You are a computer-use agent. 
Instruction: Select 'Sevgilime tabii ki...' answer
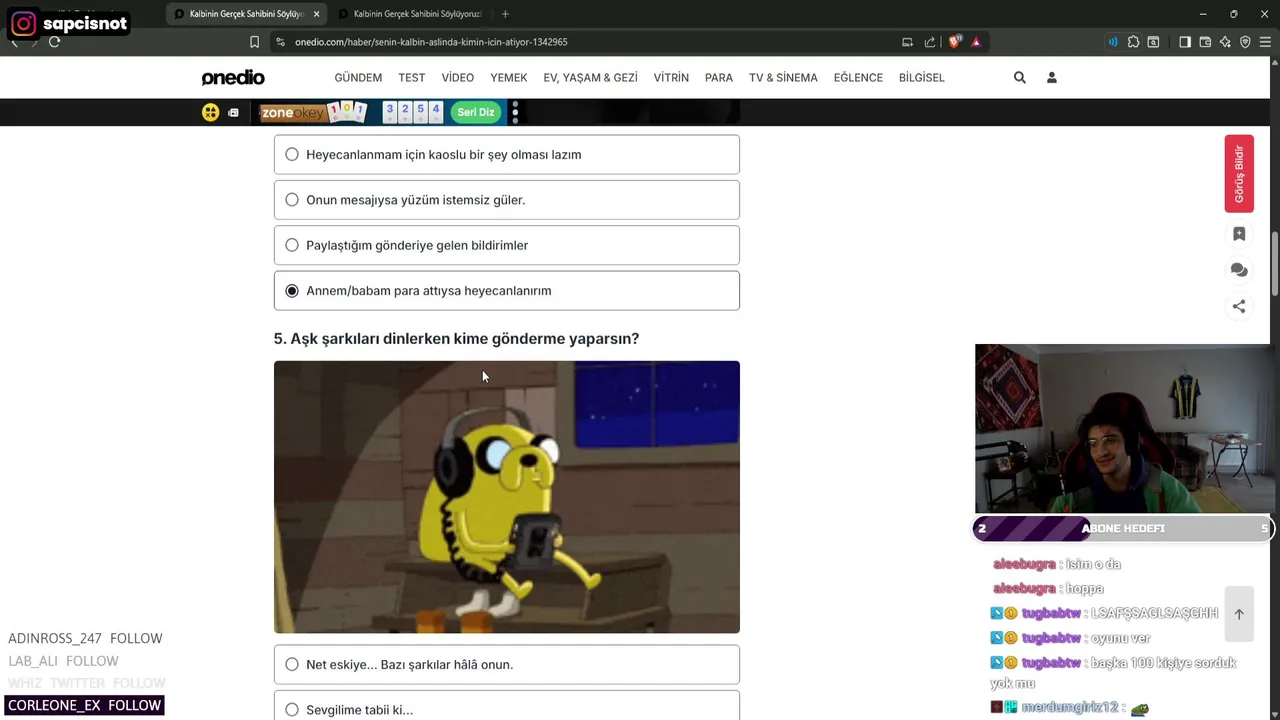click(507, 705)
